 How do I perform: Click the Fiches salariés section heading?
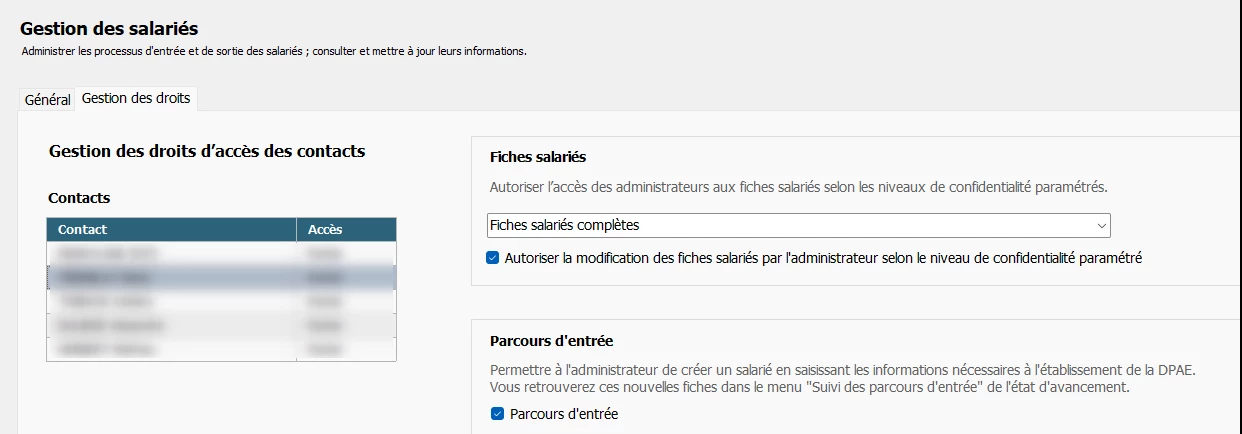537,157
